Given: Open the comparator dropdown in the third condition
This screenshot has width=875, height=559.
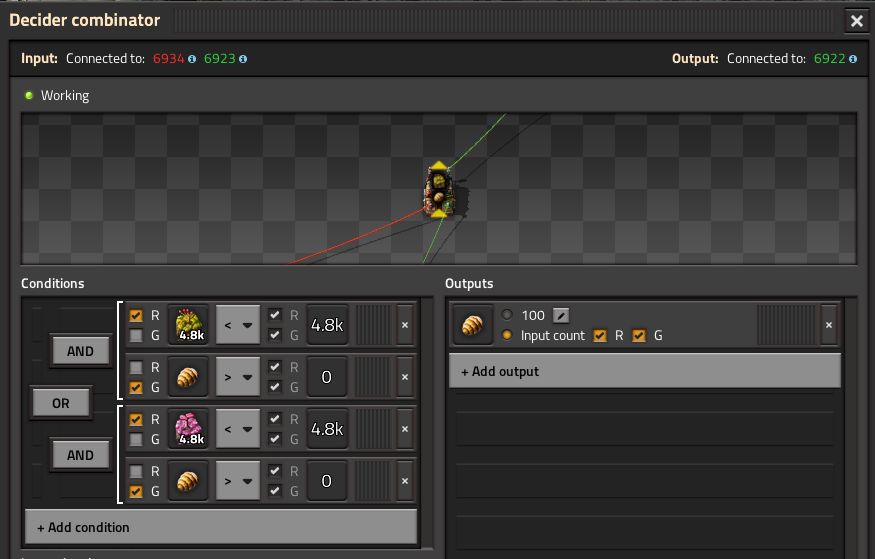Looking at the screenshot, I should (238, 429).
